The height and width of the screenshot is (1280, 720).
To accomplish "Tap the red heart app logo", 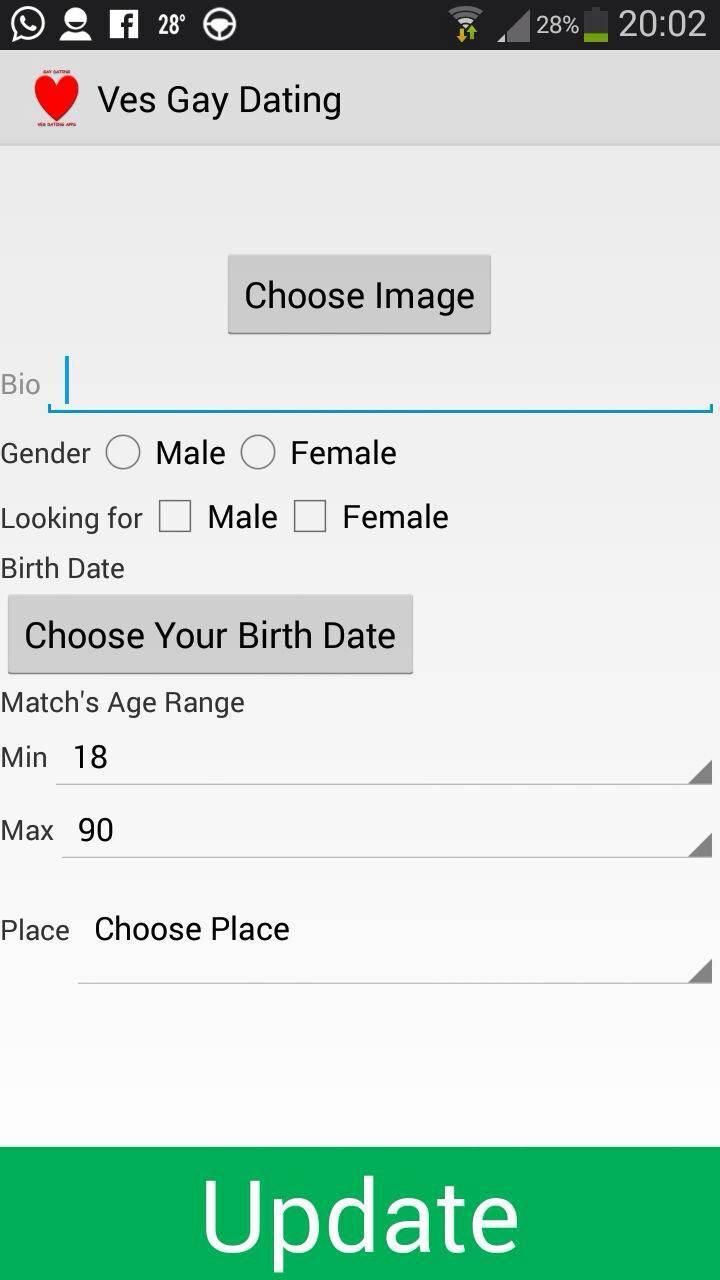I will 56,99.
